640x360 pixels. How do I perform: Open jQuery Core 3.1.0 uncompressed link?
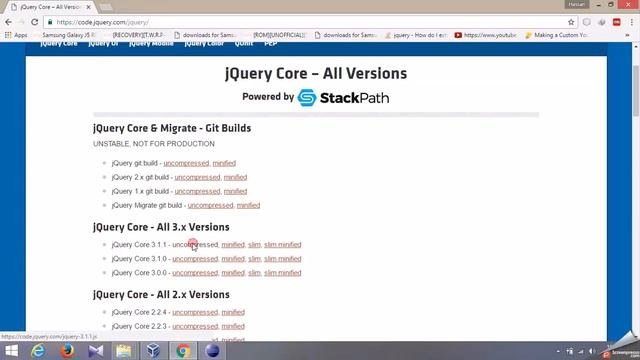point(195,259)
